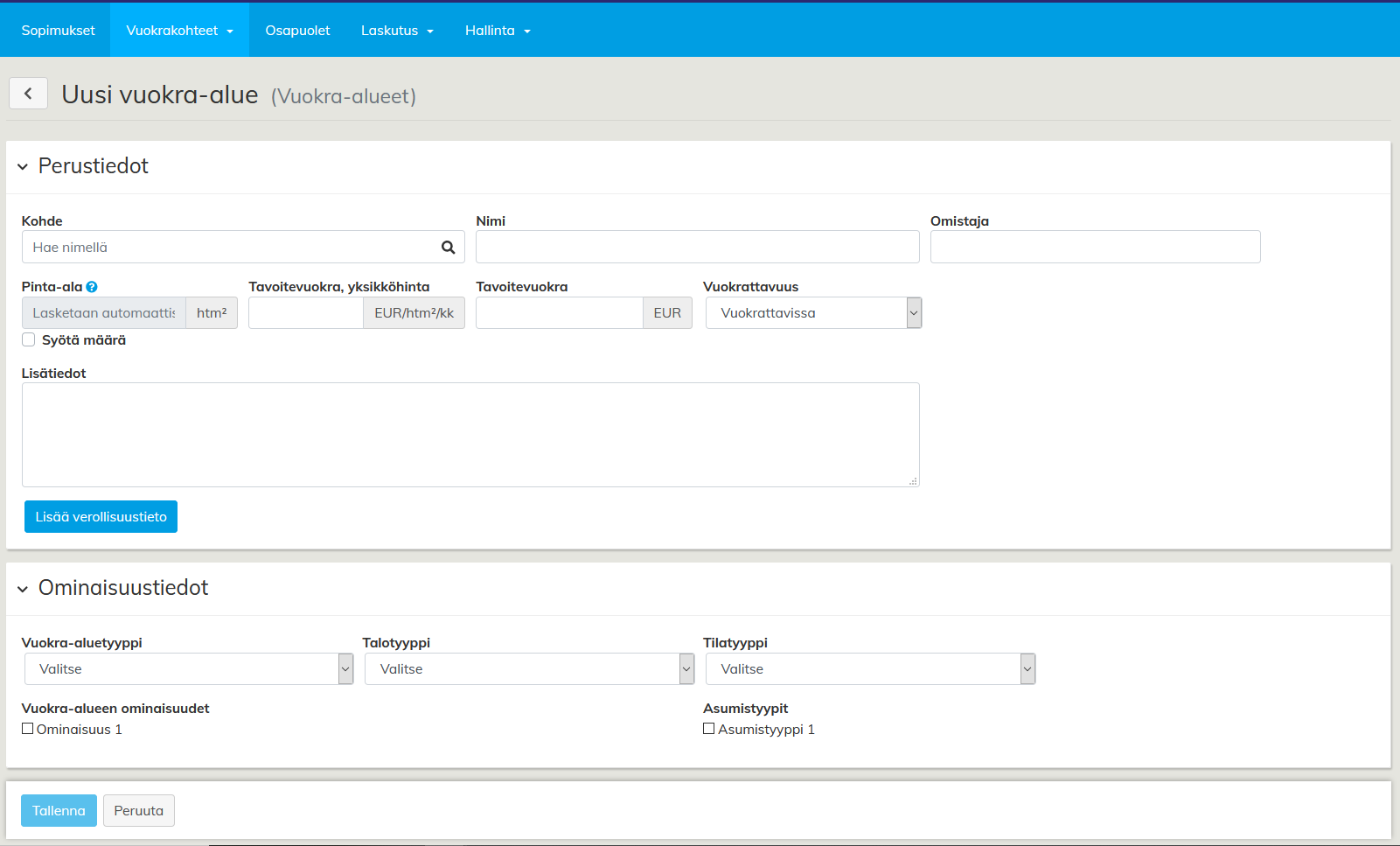Go to the Sopimukset page
Image resolution: width=1400 pixels, height=846 pixels.
[x=58, y=31]
